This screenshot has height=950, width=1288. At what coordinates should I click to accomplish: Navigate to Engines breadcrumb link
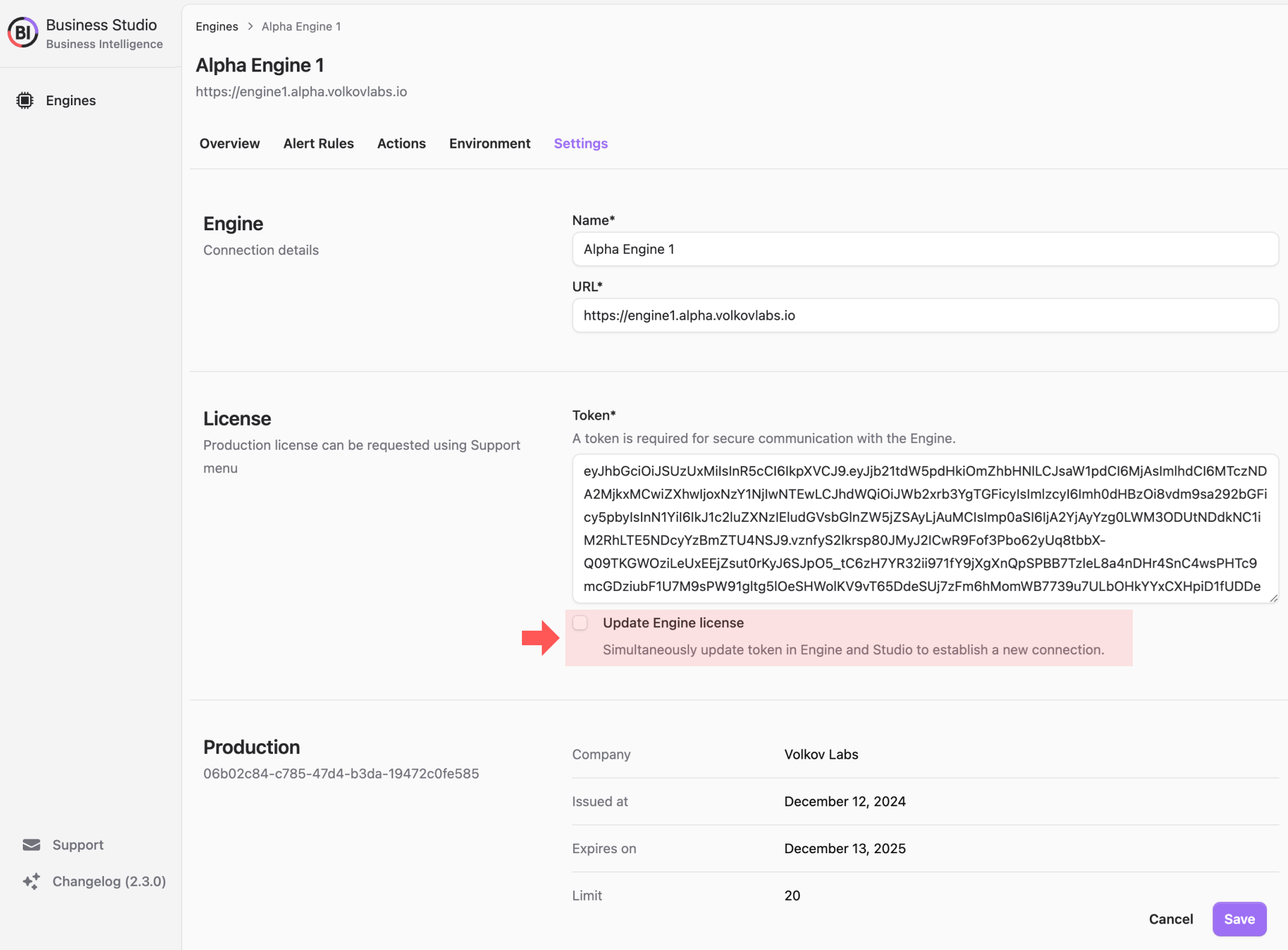(217, 26)
